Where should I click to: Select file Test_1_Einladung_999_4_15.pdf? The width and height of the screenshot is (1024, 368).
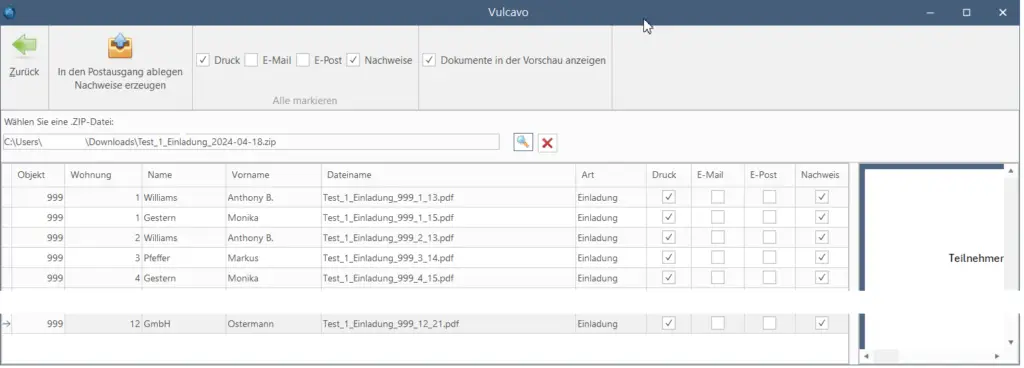tap(389, 278)
